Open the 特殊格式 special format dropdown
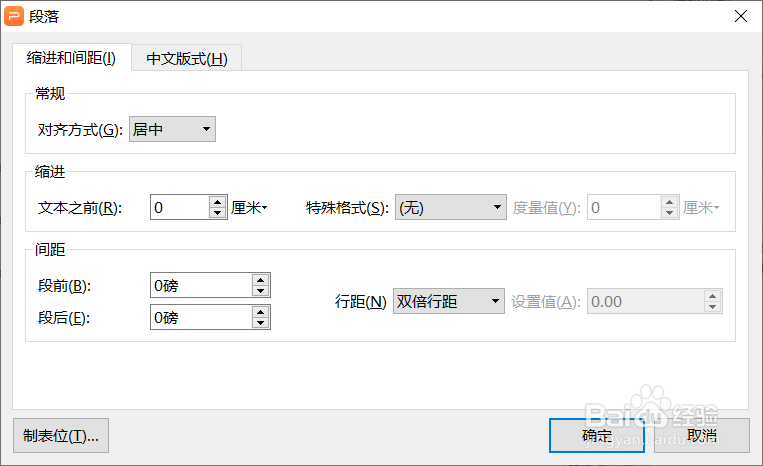The image size is (763, 466). pyautogui.click(x=451, y=208)
